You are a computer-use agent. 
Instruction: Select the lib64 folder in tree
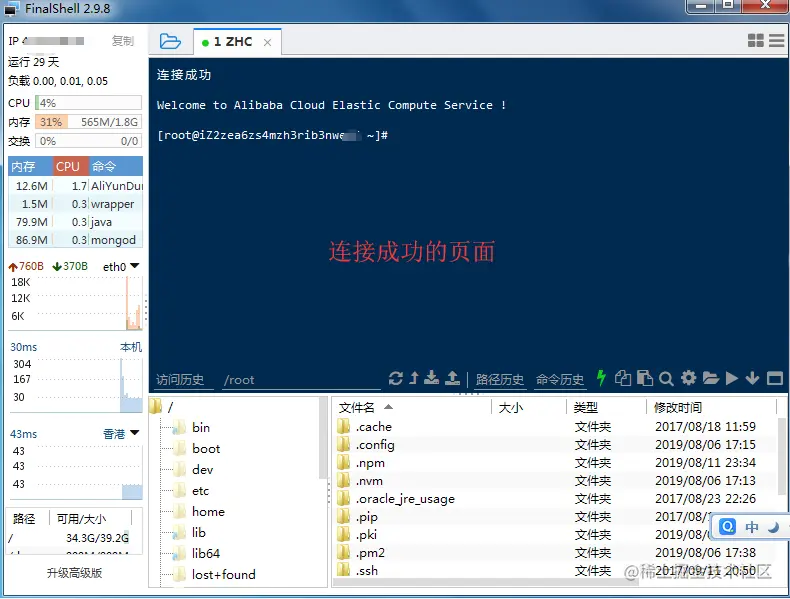click(196, 554)
